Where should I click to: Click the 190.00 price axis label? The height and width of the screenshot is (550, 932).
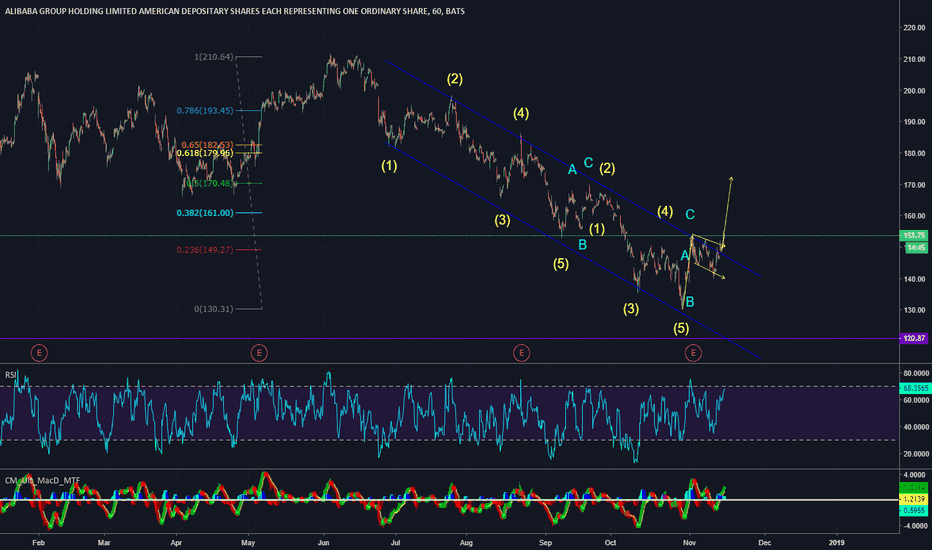coord(914,122)
